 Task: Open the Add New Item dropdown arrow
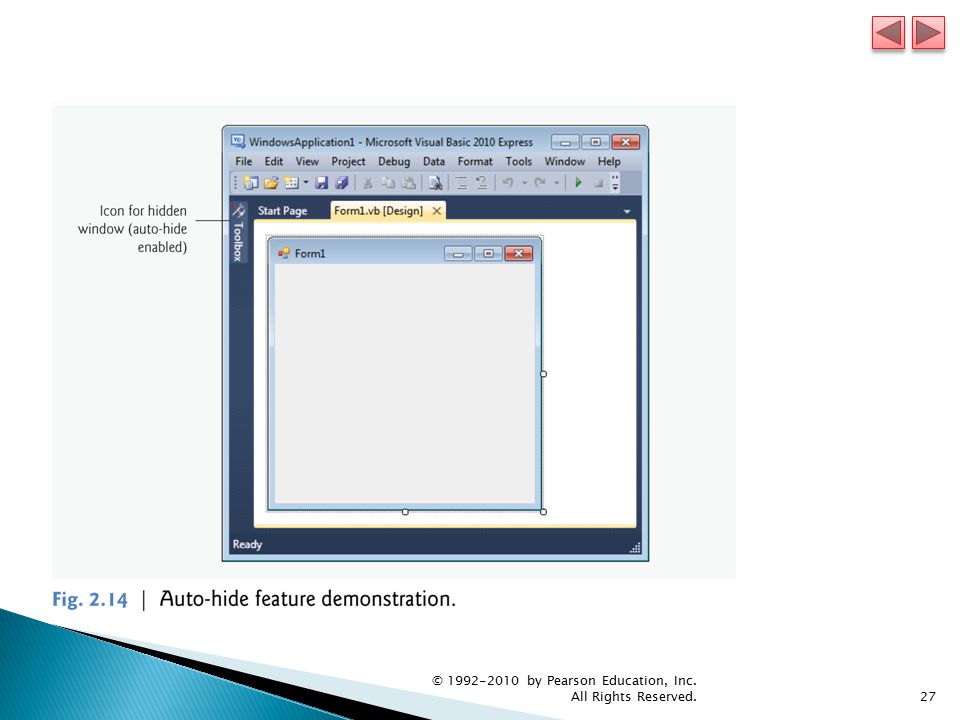tap(306, 182)
